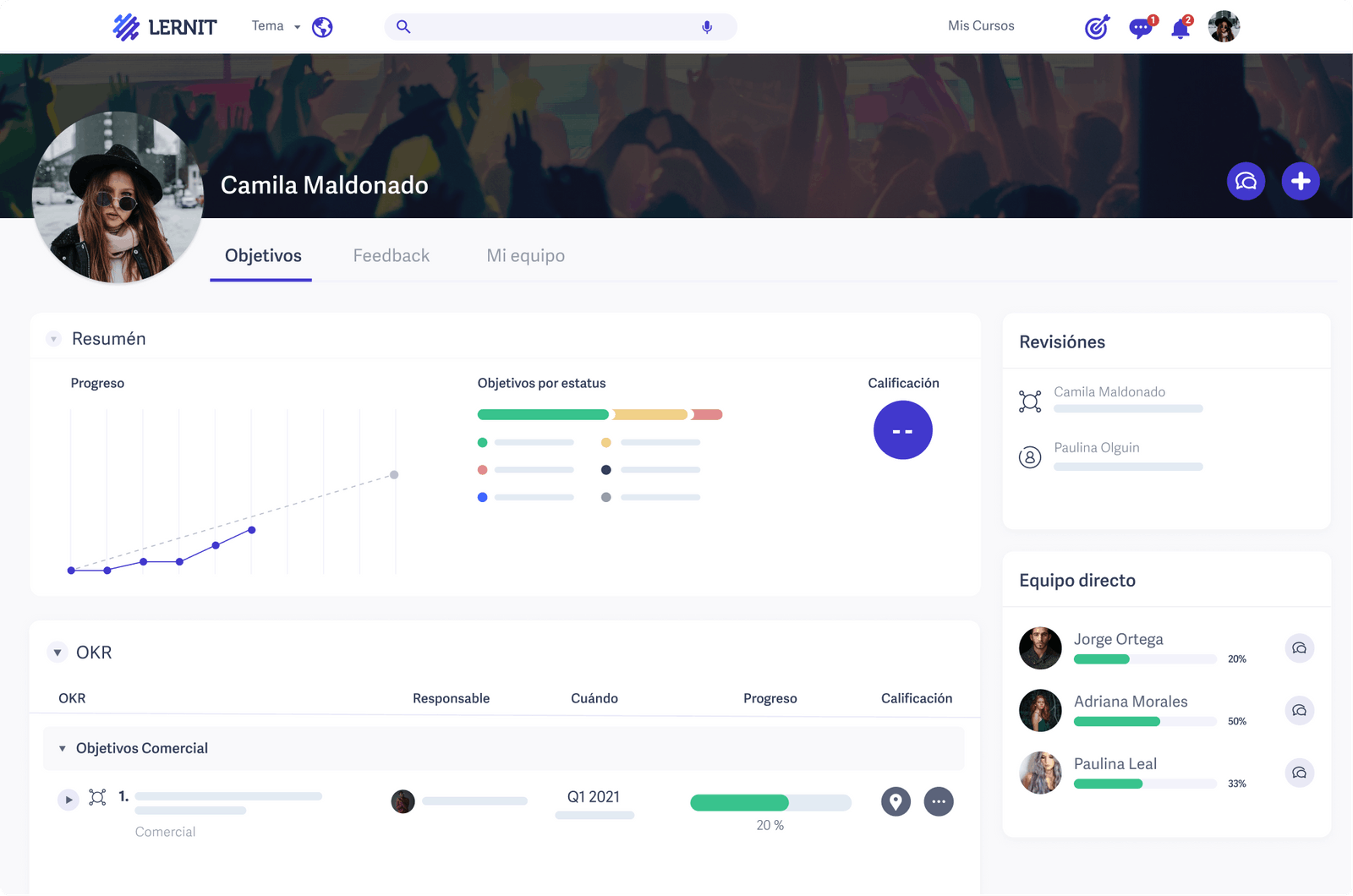Screen dimensions: 1353x896
Task: Collapse the Resumén section
Action: [x=52, y=338]
